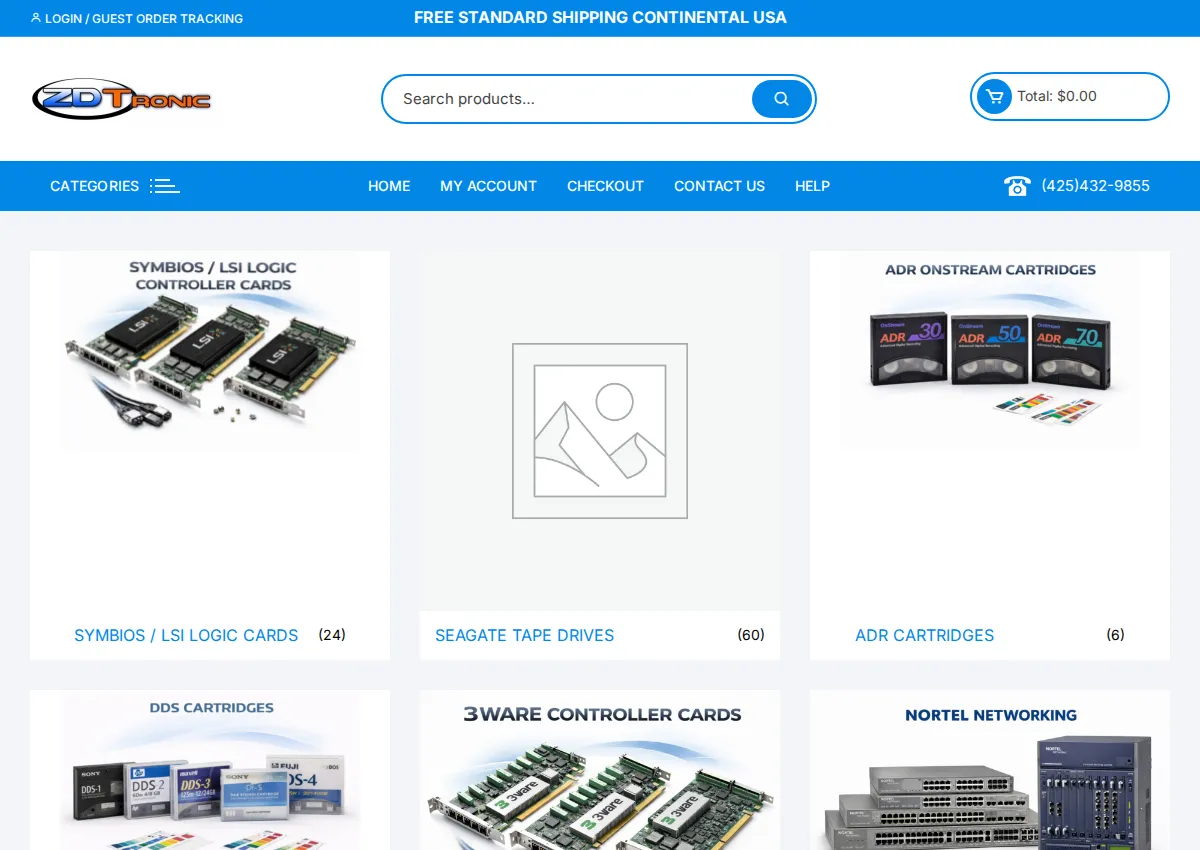
Task: Open the Help menu item
Action: coord(812,186)
